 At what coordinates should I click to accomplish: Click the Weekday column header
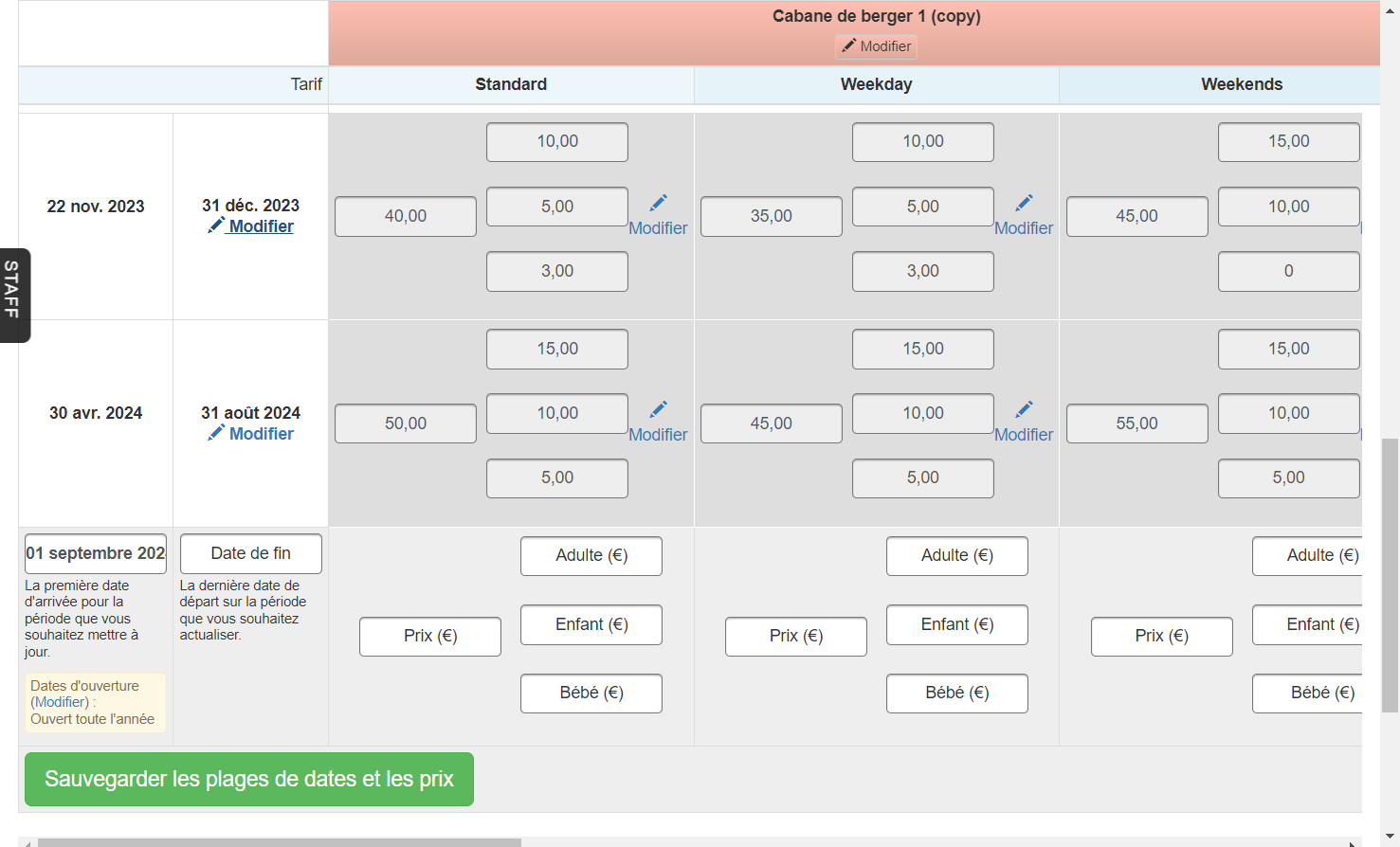click(x=877, y=84)
